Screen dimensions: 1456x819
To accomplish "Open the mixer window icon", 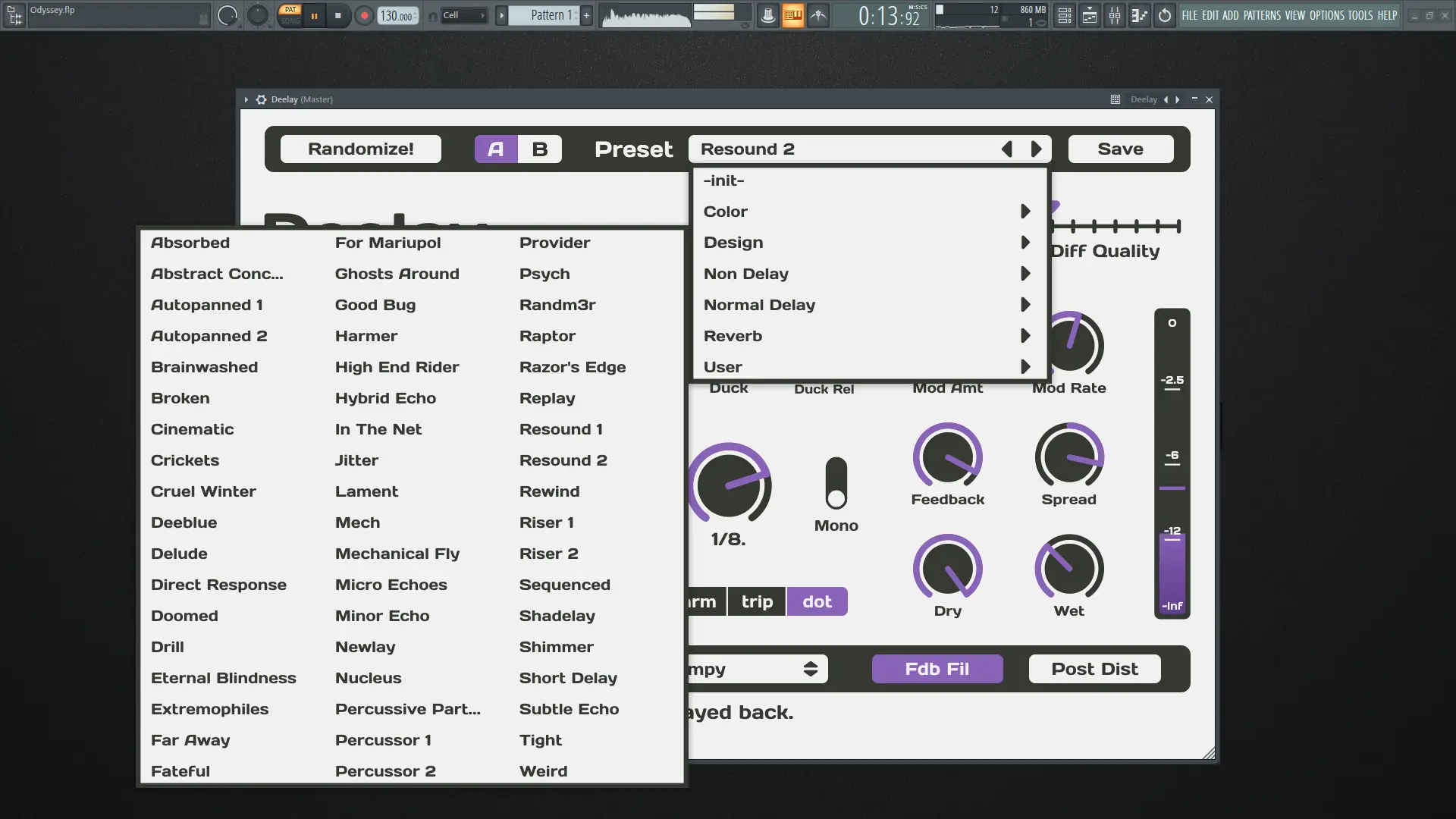I will (1114, 15).
